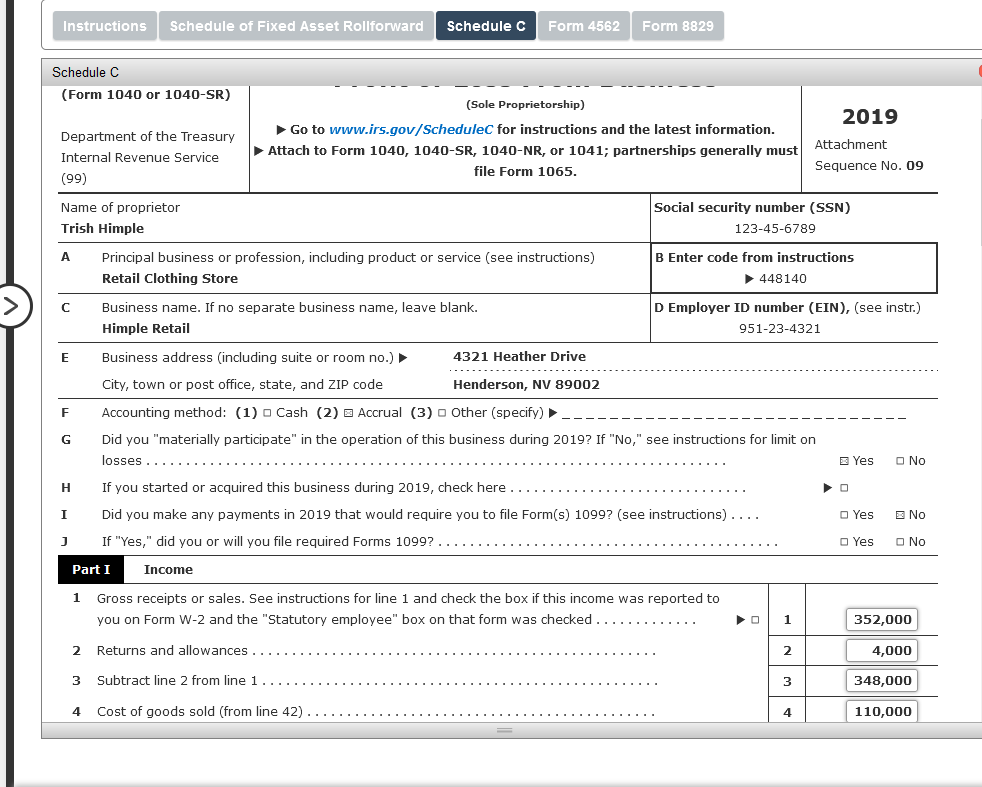982x787 pixels.
Task: Switch to Schedule of Fixed Asset Rollforward tab
Action: (296, 26)
